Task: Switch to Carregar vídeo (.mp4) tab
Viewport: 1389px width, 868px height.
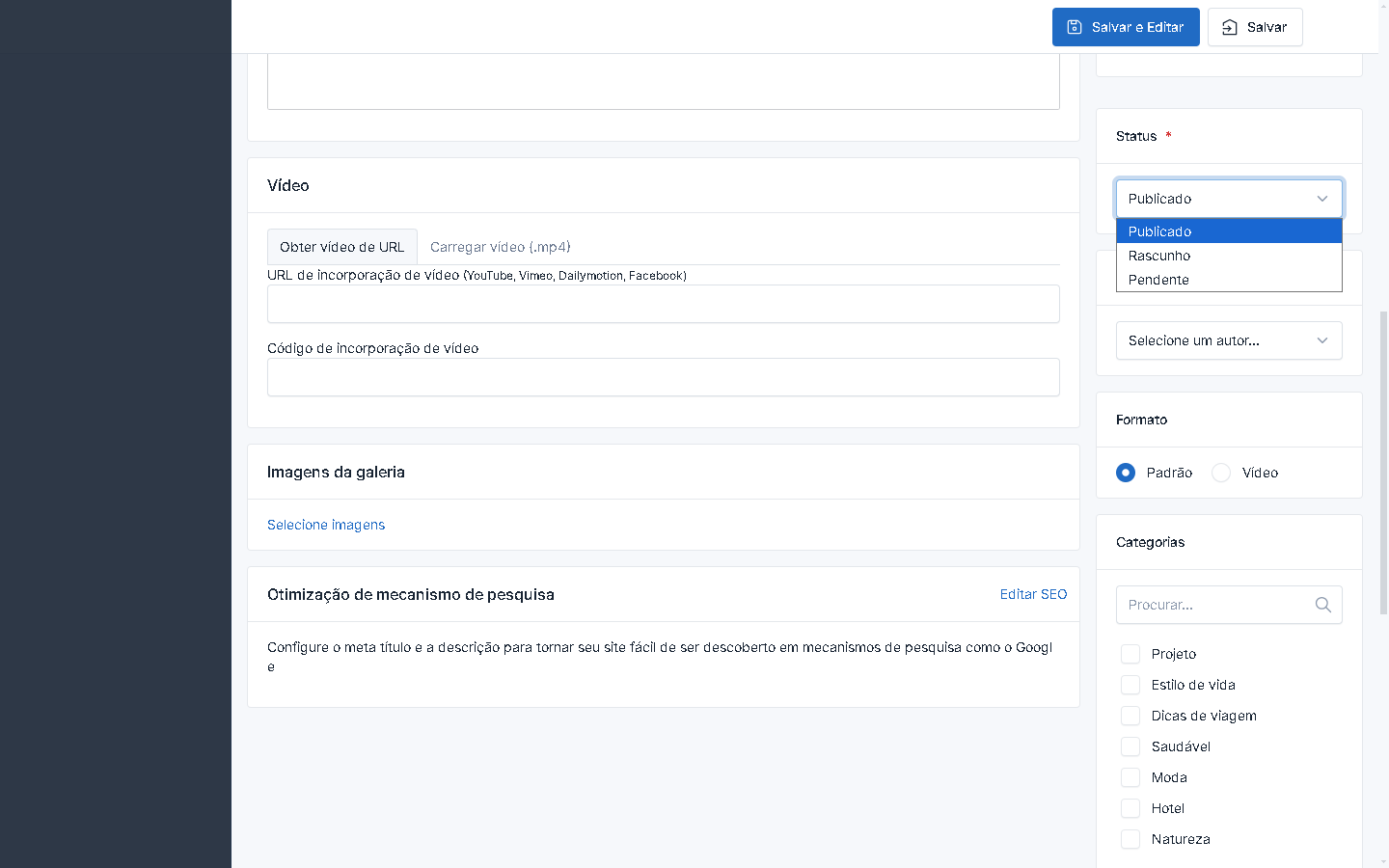Action: point(500,247)
